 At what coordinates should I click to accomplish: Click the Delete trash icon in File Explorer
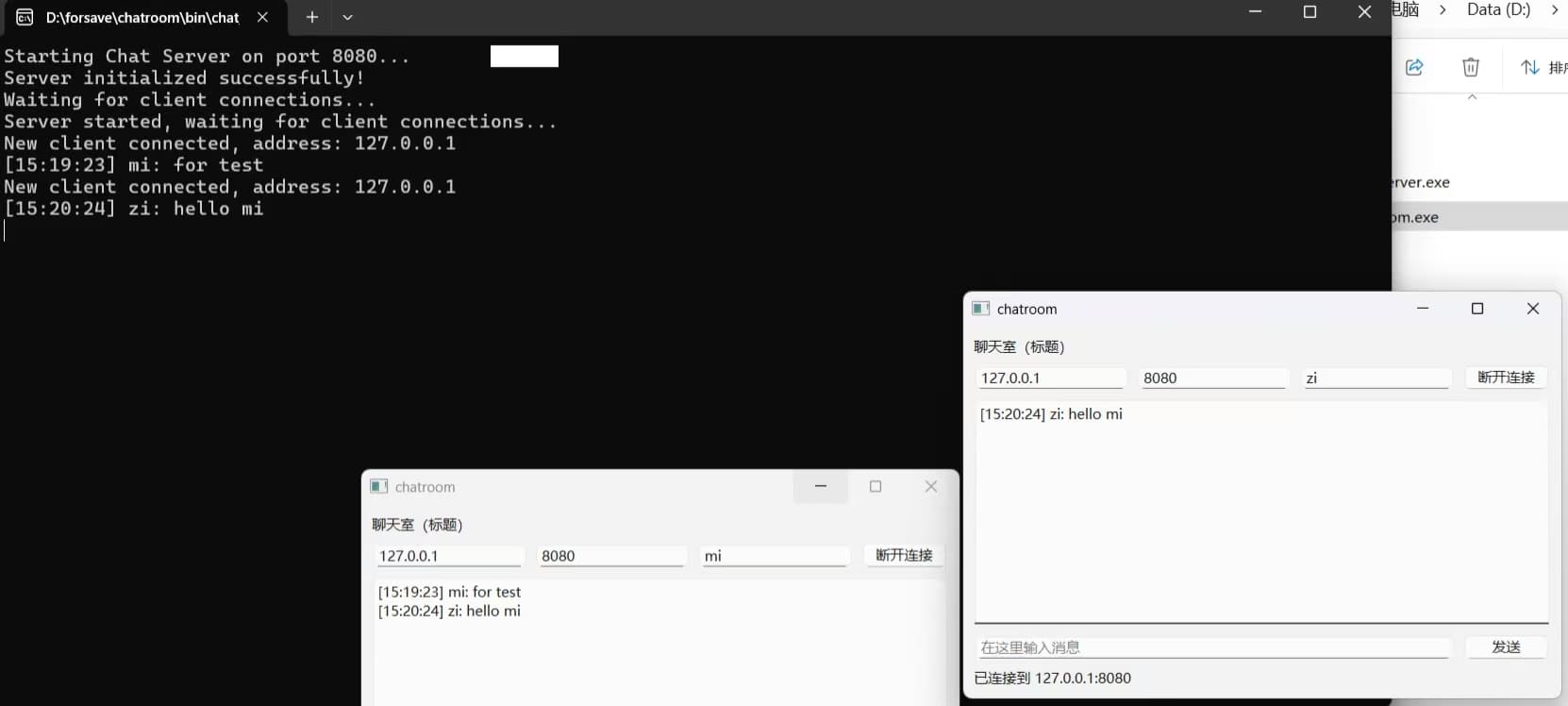pos(1471,67)
